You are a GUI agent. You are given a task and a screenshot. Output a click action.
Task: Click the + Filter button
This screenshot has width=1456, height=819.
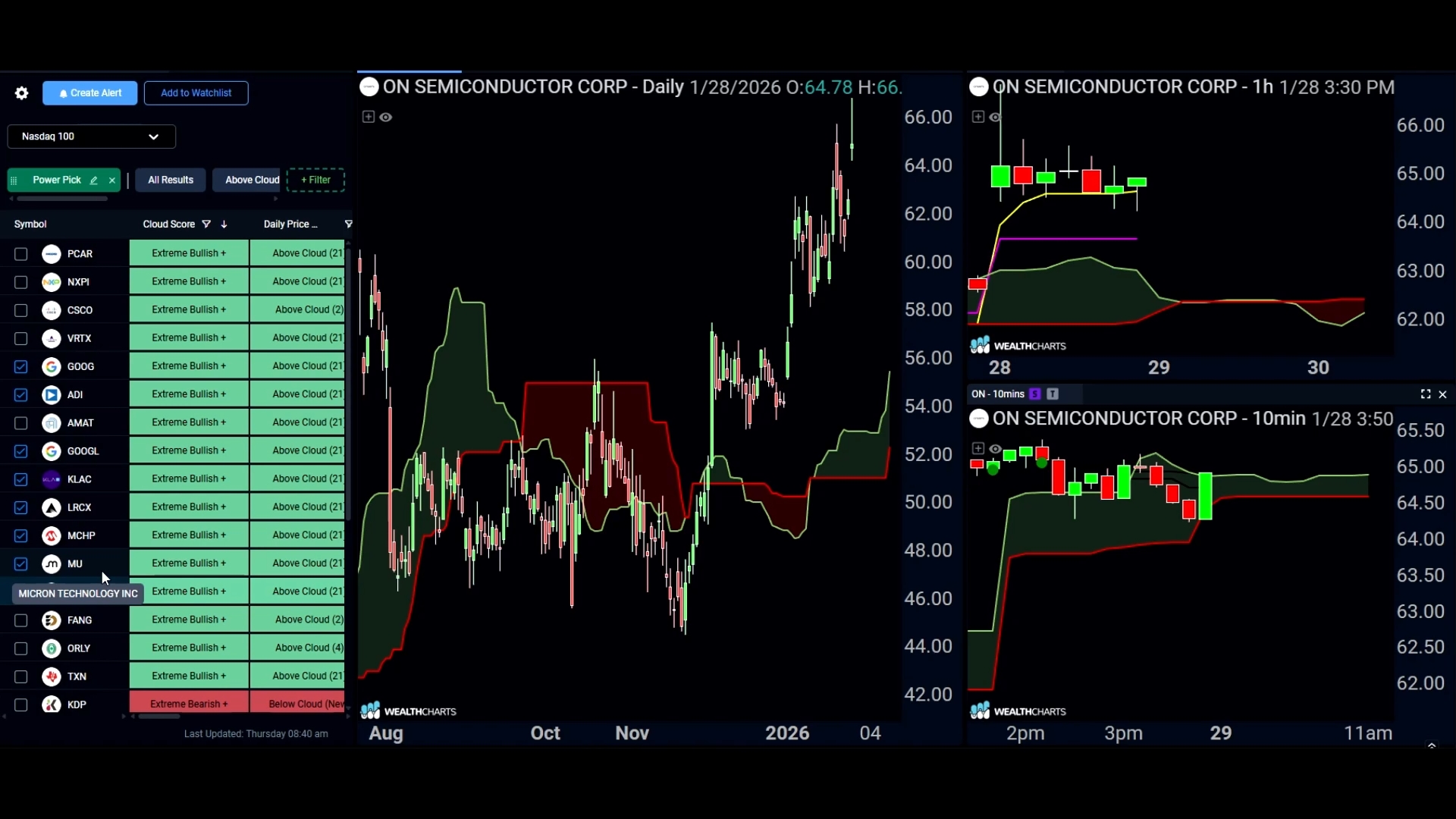(316, 180)
